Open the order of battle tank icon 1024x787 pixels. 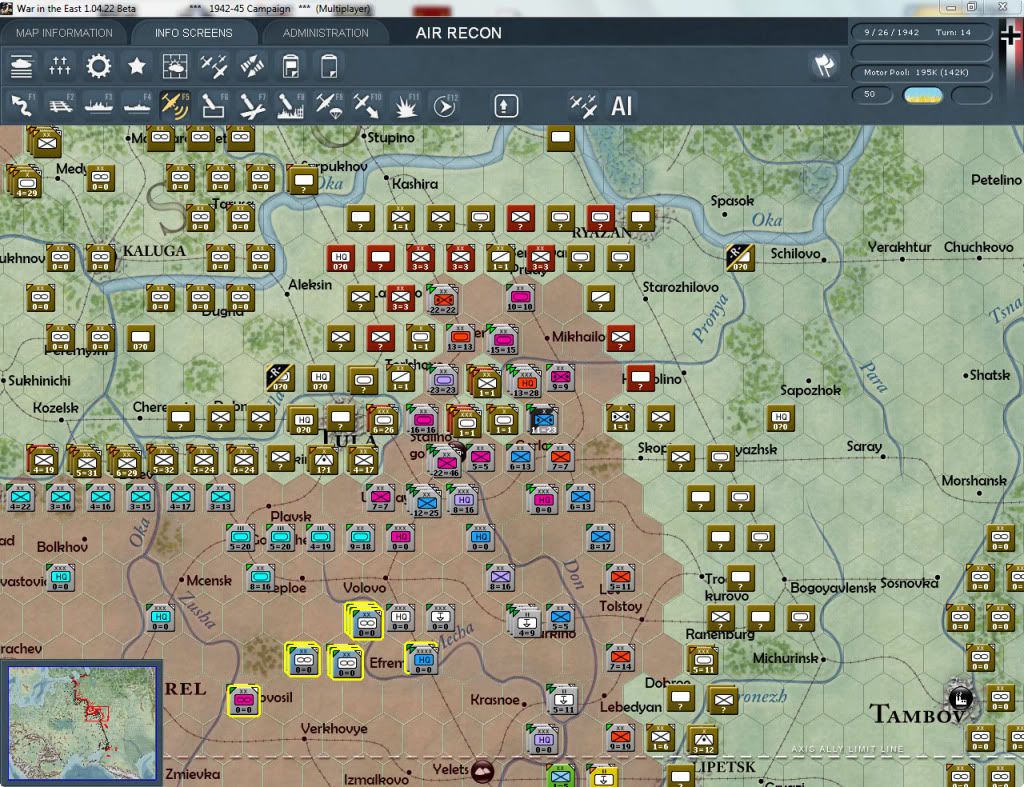coord(22,67)
